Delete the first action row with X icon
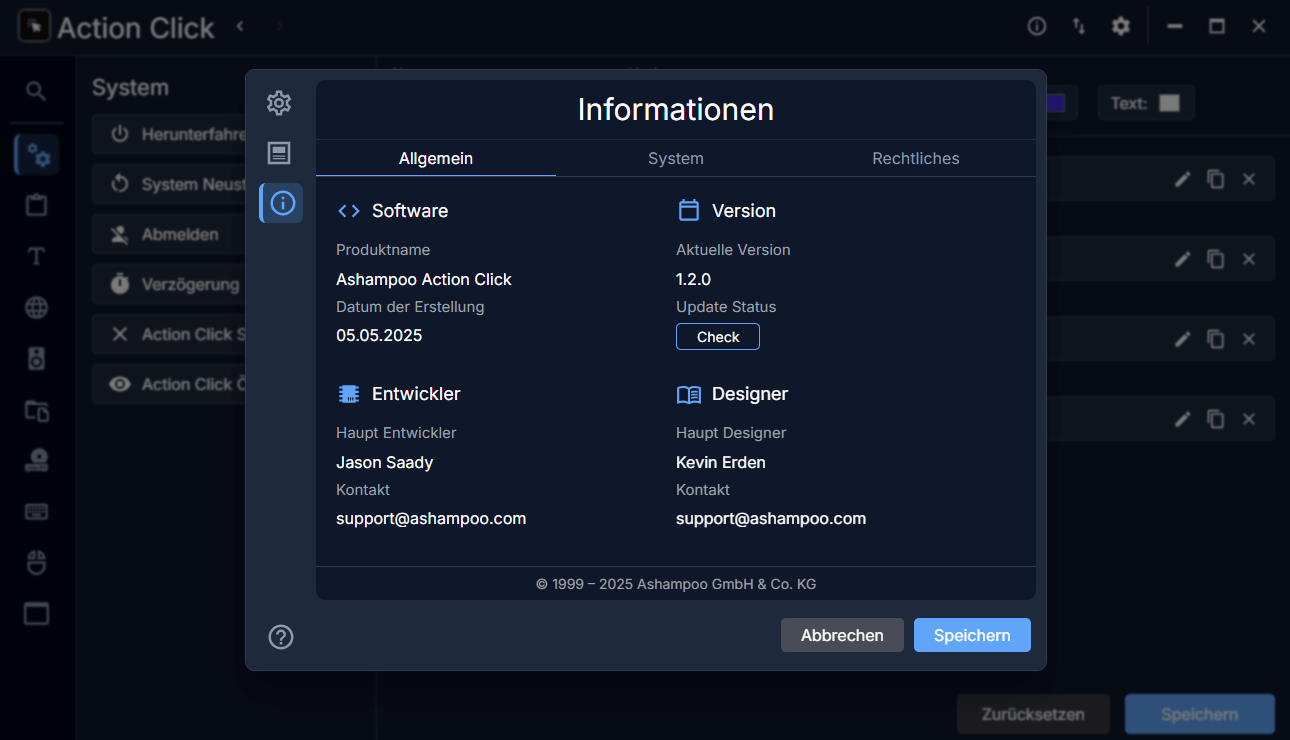 pyautogui.click(x=1249, y=179)
